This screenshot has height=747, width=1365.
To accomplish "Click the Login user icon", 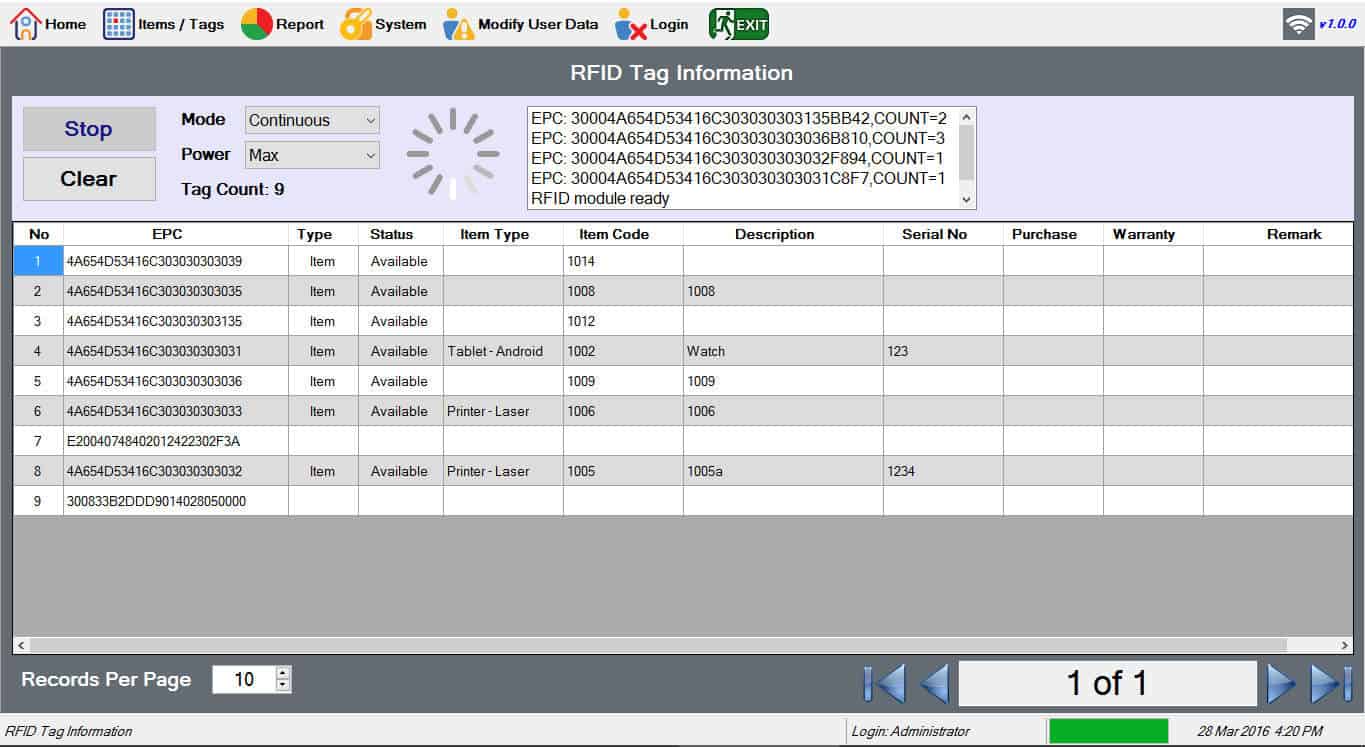I will pyautogui.click(x=631, y=24).
